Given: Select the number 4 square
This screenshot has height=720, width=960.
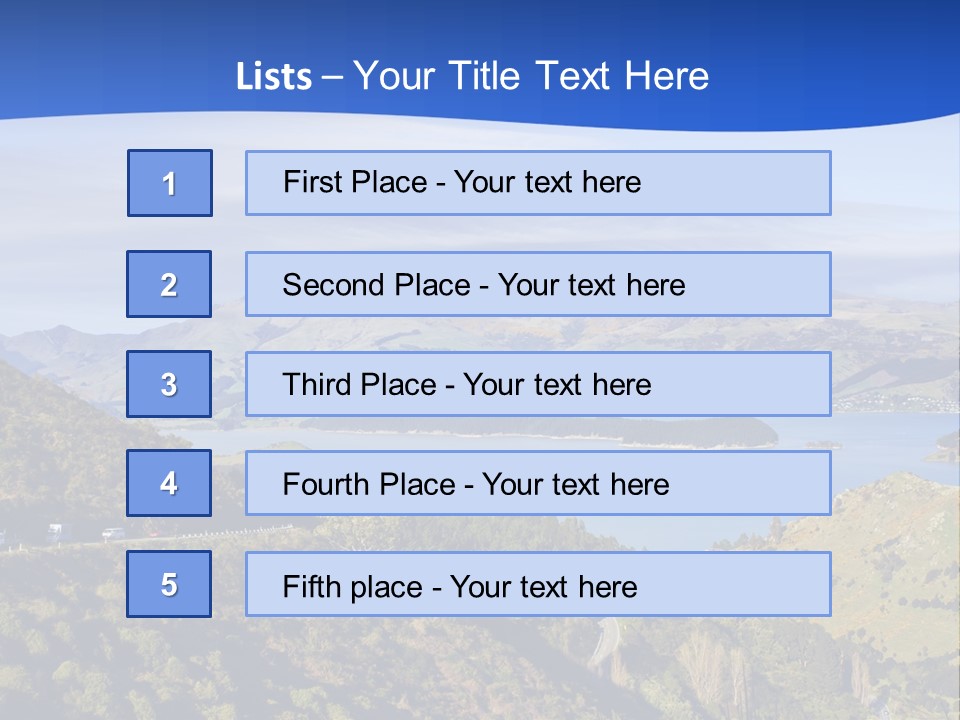Looking at the screenshot, I should [169, 483].
